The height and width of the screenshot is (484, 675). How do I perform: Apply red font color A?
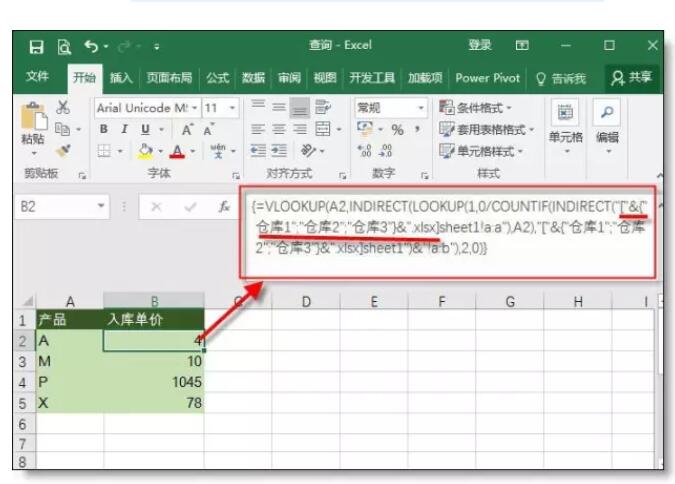pyautogui.click(x=177, y=151)
